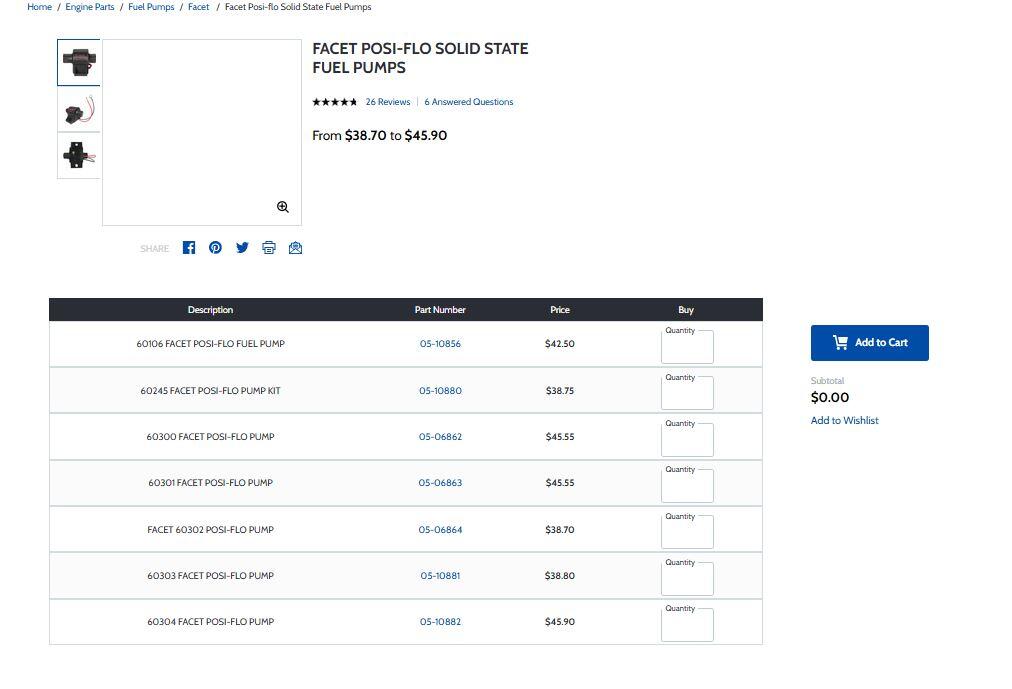Open the main product image
The height and width of the screenshot is (689, 1012).
point(202,132)
